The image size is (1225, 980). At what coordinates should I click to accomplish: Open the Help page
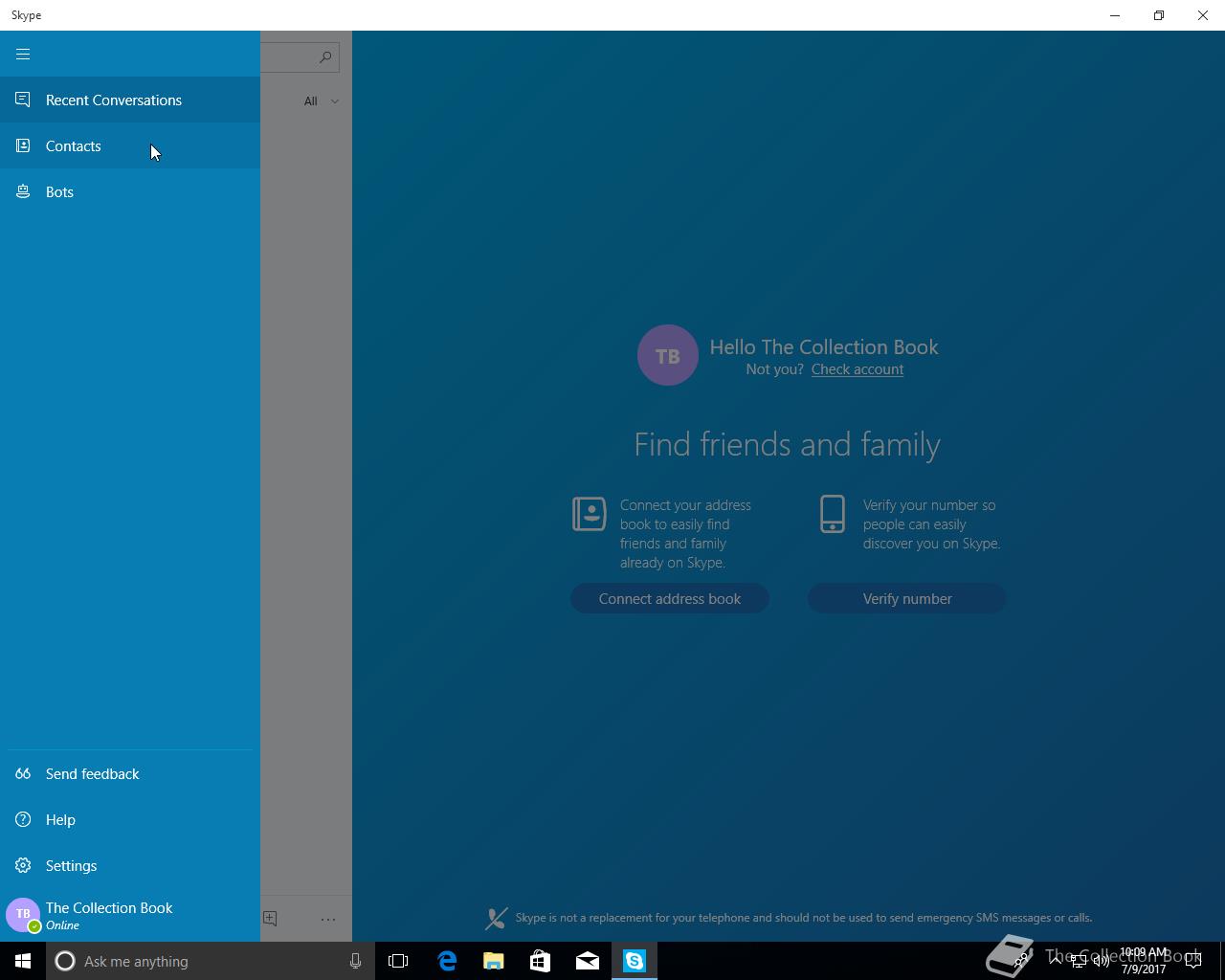[x=130, y=819]
